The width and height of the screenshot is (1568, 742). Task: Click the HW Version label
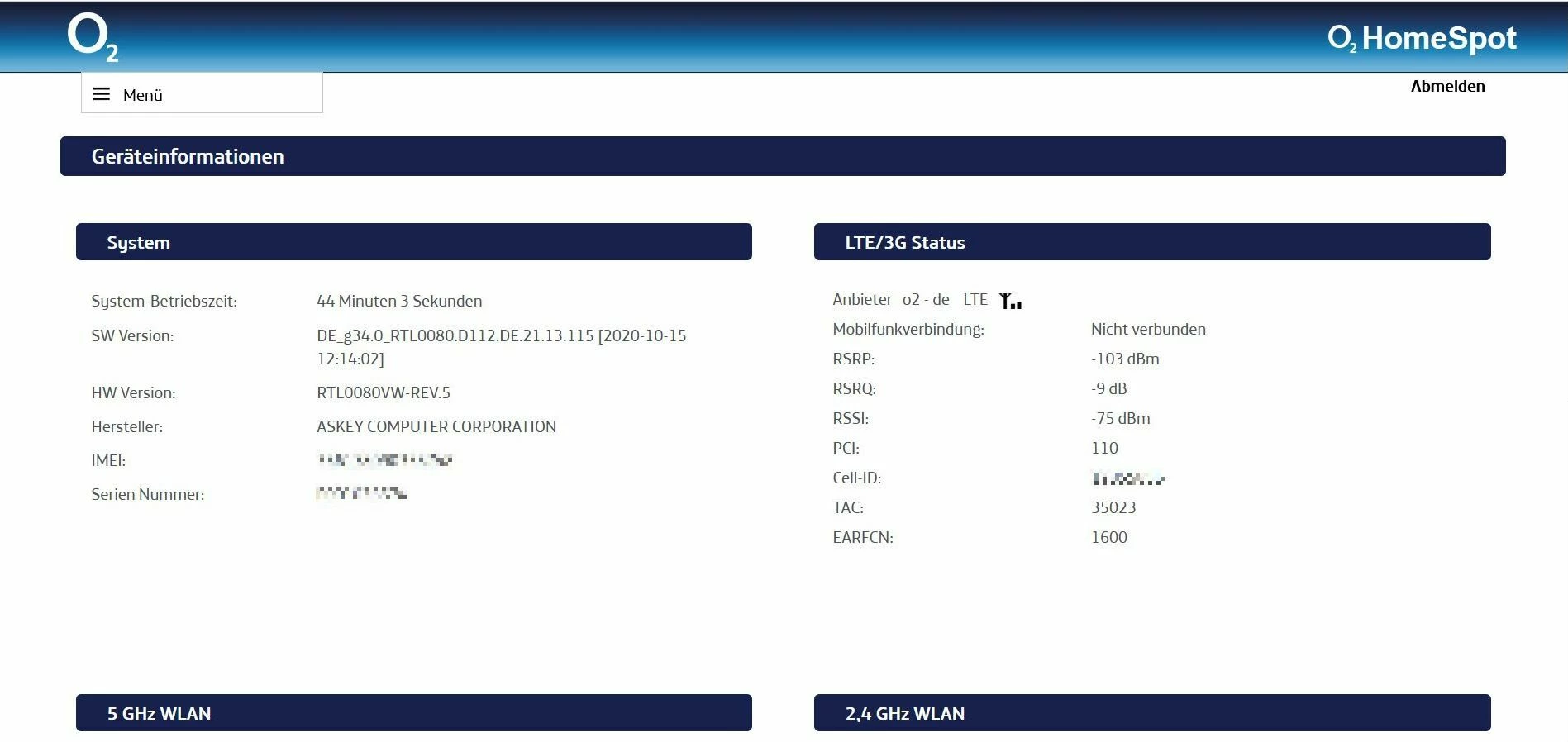[133, 392]
